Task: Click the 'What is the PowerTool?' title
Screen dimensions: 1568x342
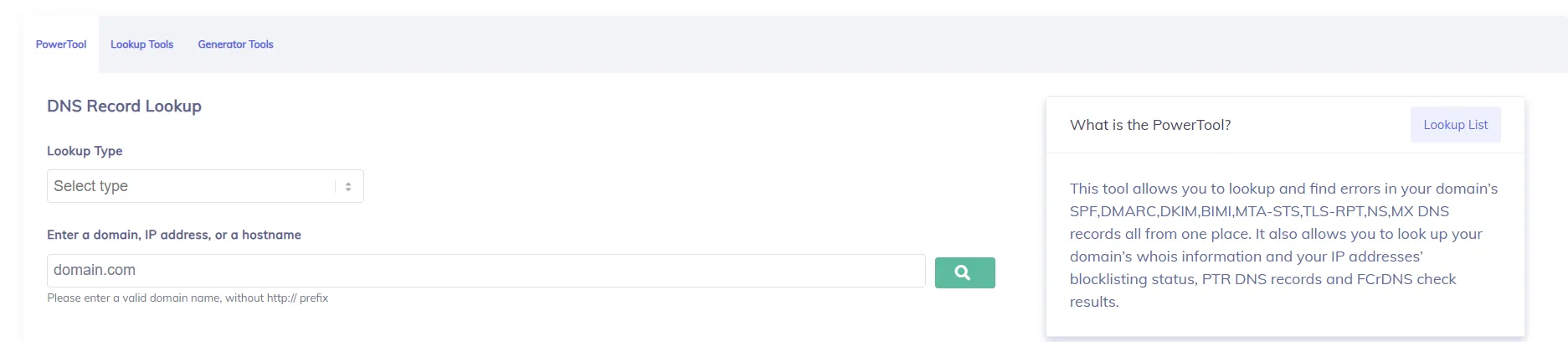Action: point(1150,125)
